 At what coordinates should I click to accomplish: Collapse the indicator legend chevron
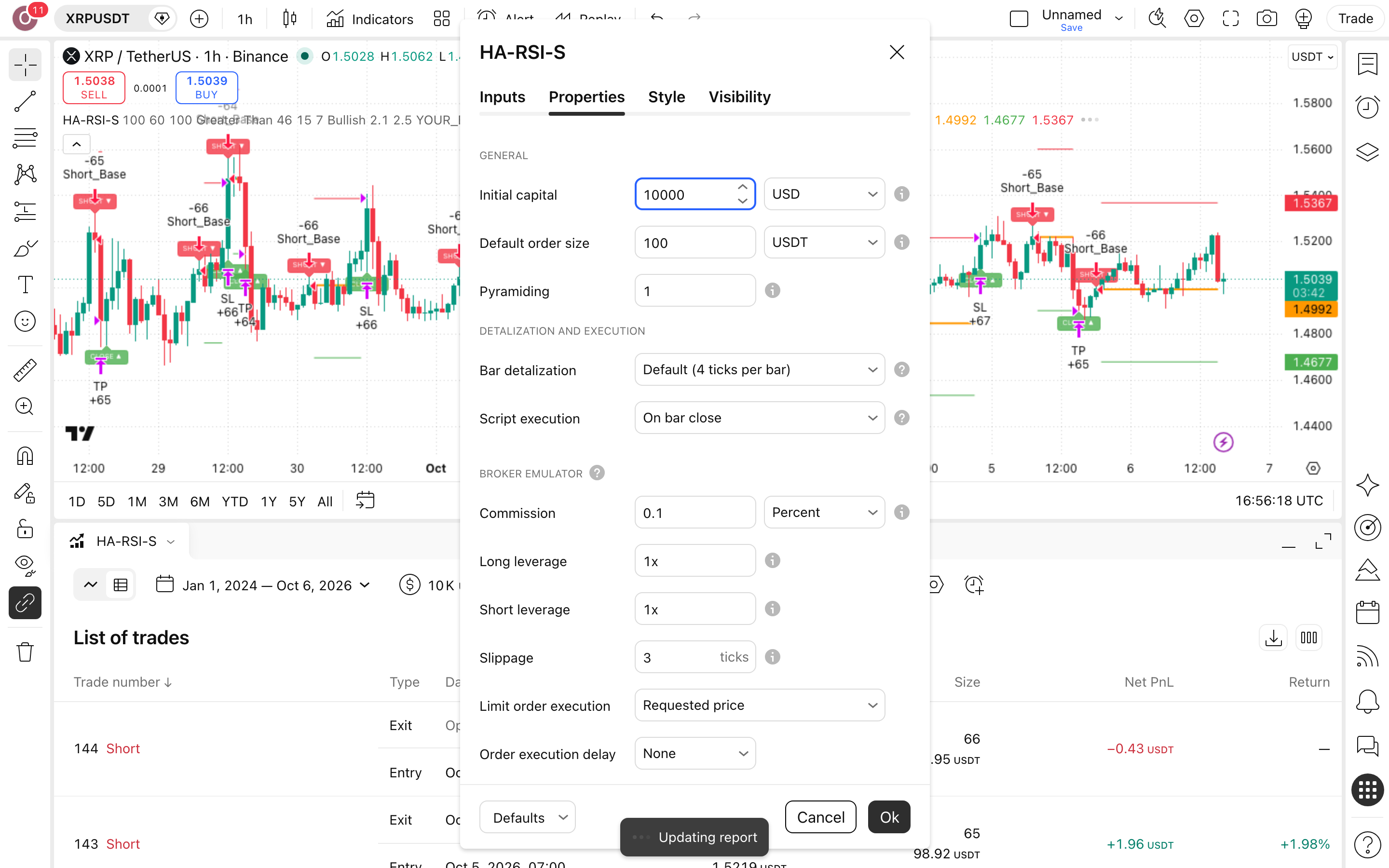[x=76, y=145]
